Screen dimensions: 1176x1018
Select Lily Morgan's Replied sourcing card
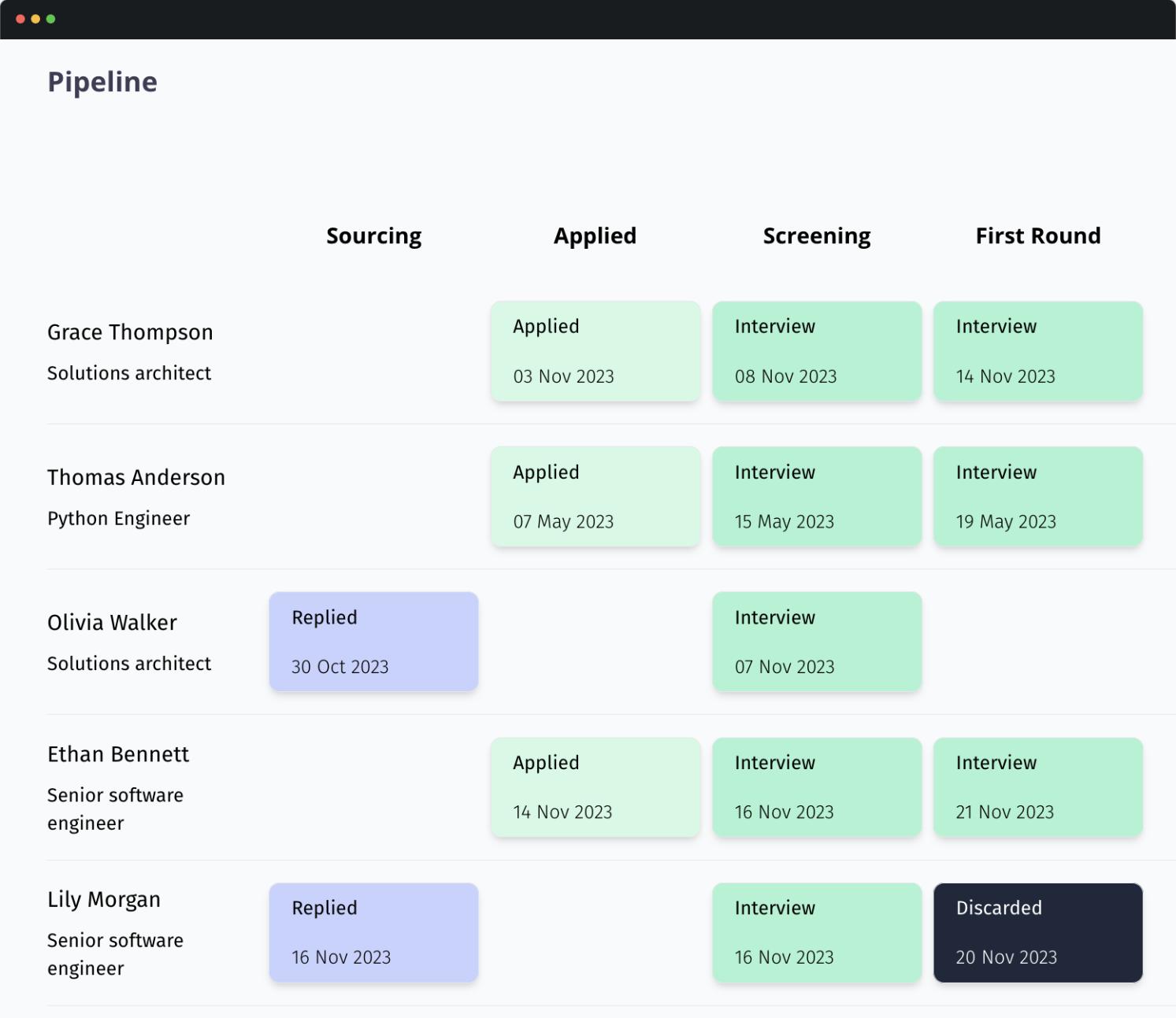pos(373,931)
